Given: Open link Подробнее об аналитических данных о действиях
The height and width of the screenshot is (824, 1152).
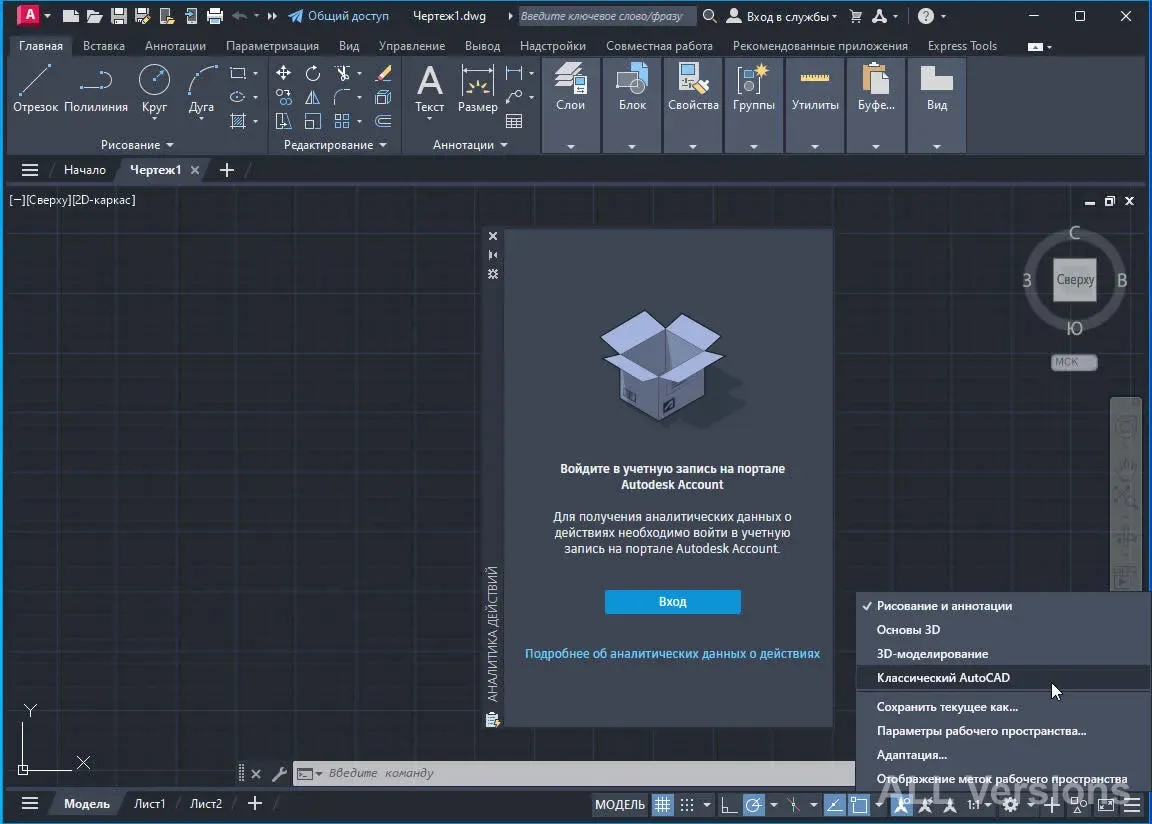Looking at the screenshot, I should coord(672,654).
